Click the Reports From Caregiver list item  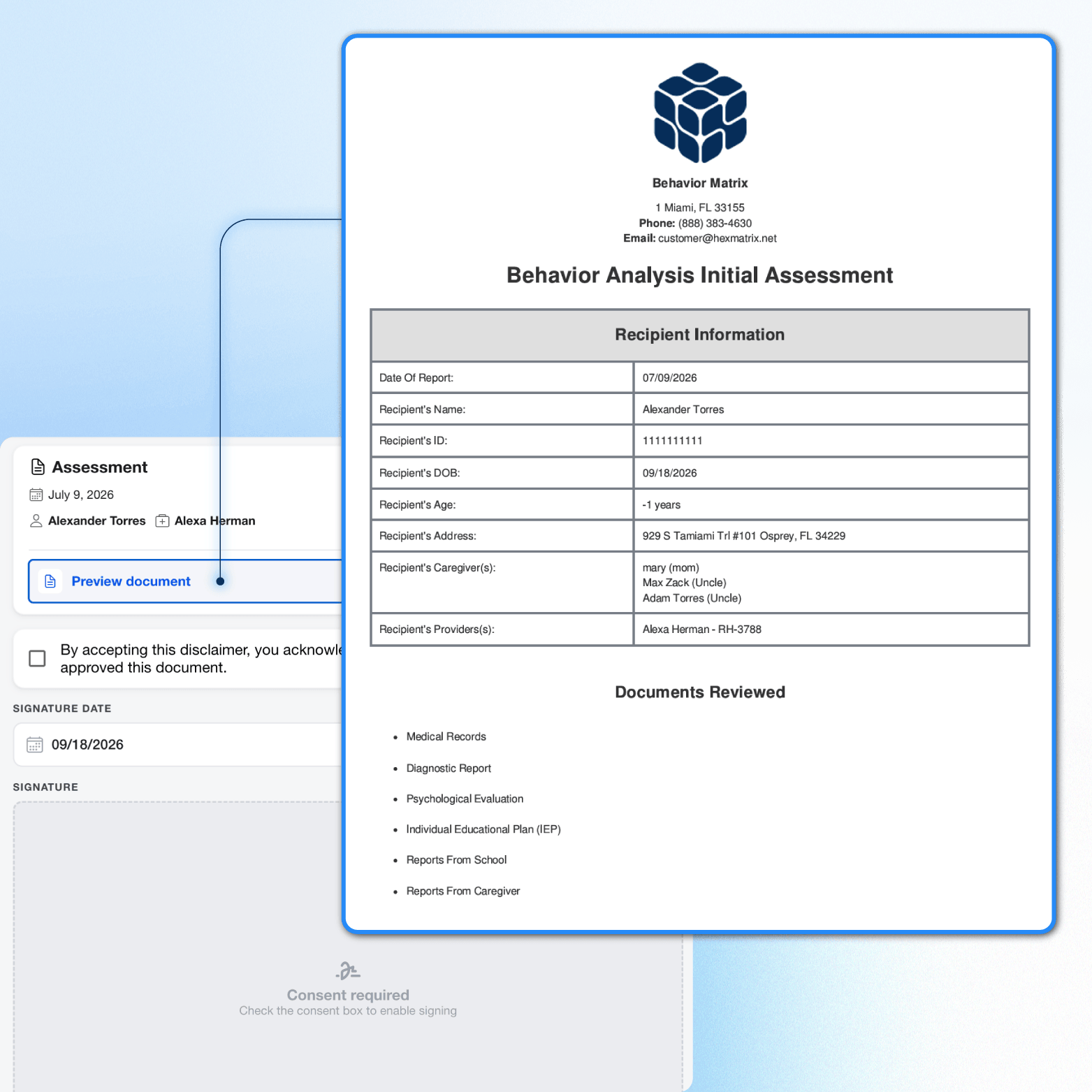click(463, 891)
